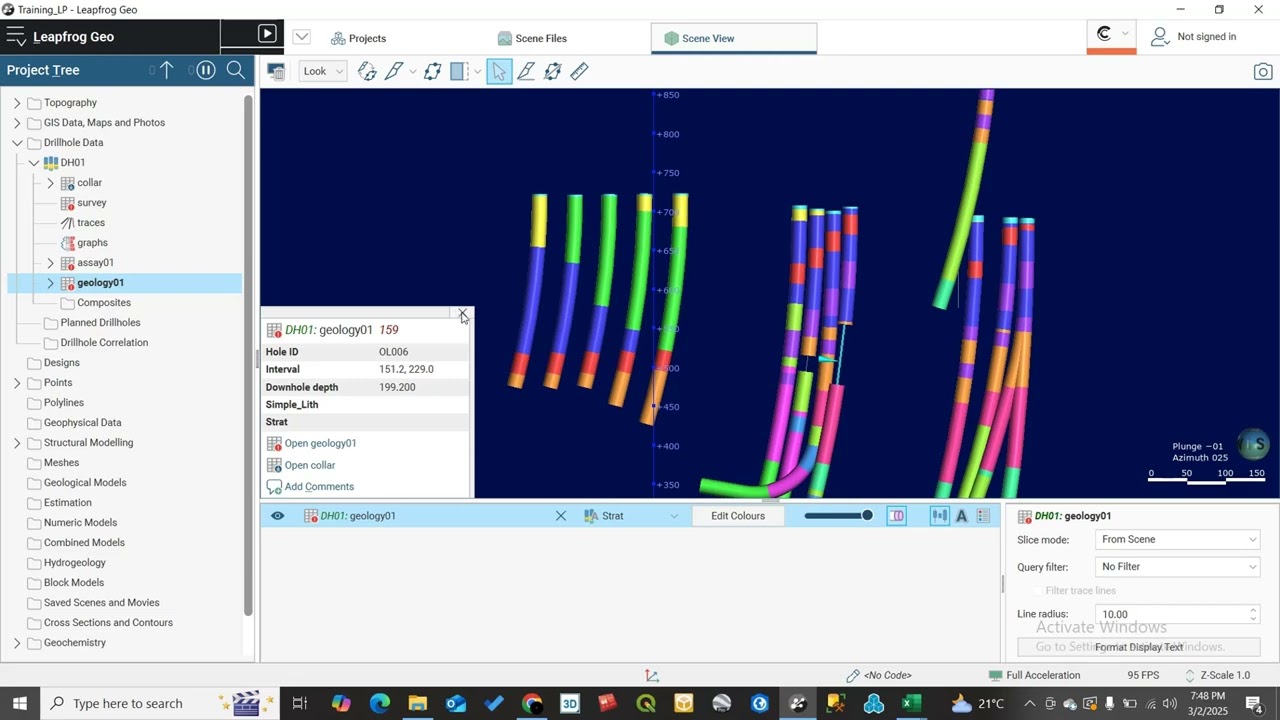Close the geology01 info popup
1280x720 pixels.
(x=463, y=314)
